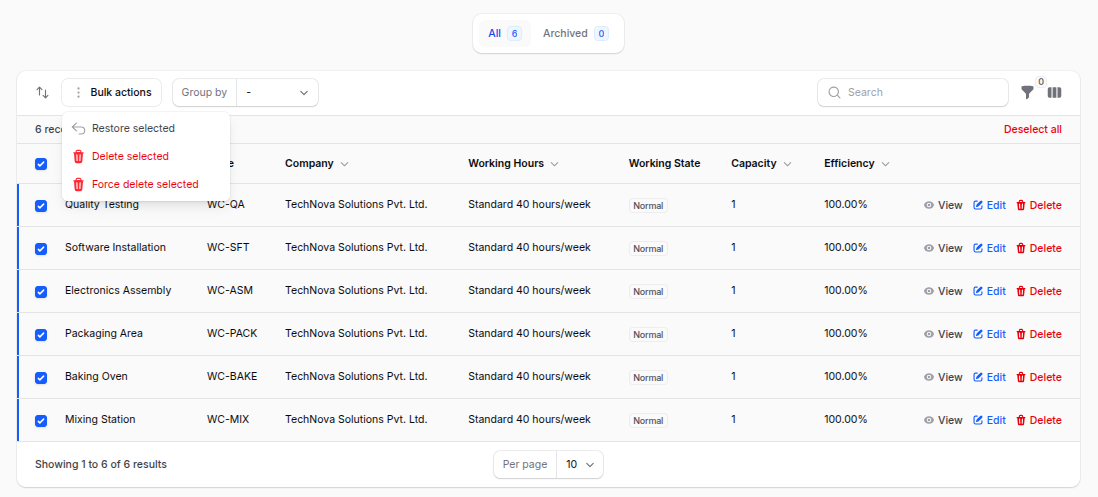Click the Bulk actions button
This screenshot has height=497, width=1098.
[x=111, y=92]
